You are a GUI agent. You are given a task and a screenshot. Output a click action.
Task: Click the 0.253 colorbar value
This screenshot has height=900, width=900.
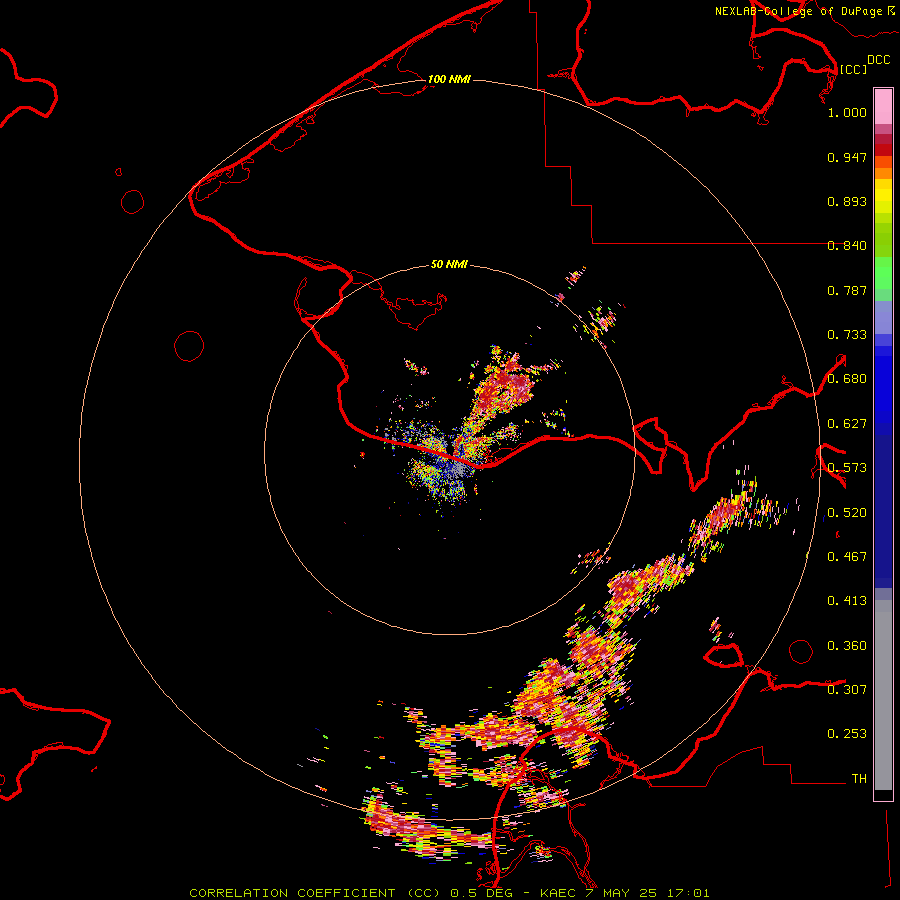847,734
